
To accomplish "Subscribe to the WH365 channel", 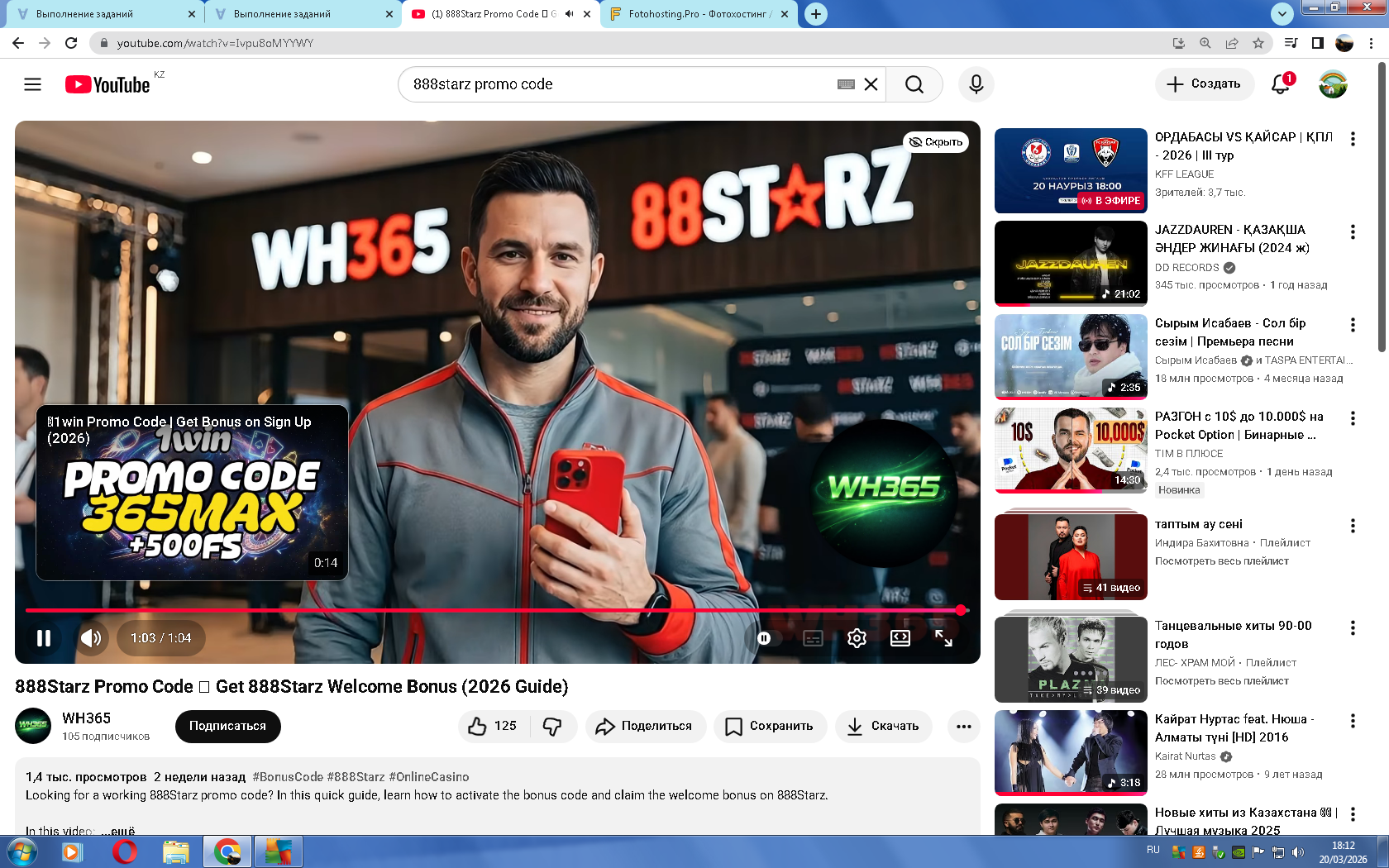I will click(x=228, y=726).
